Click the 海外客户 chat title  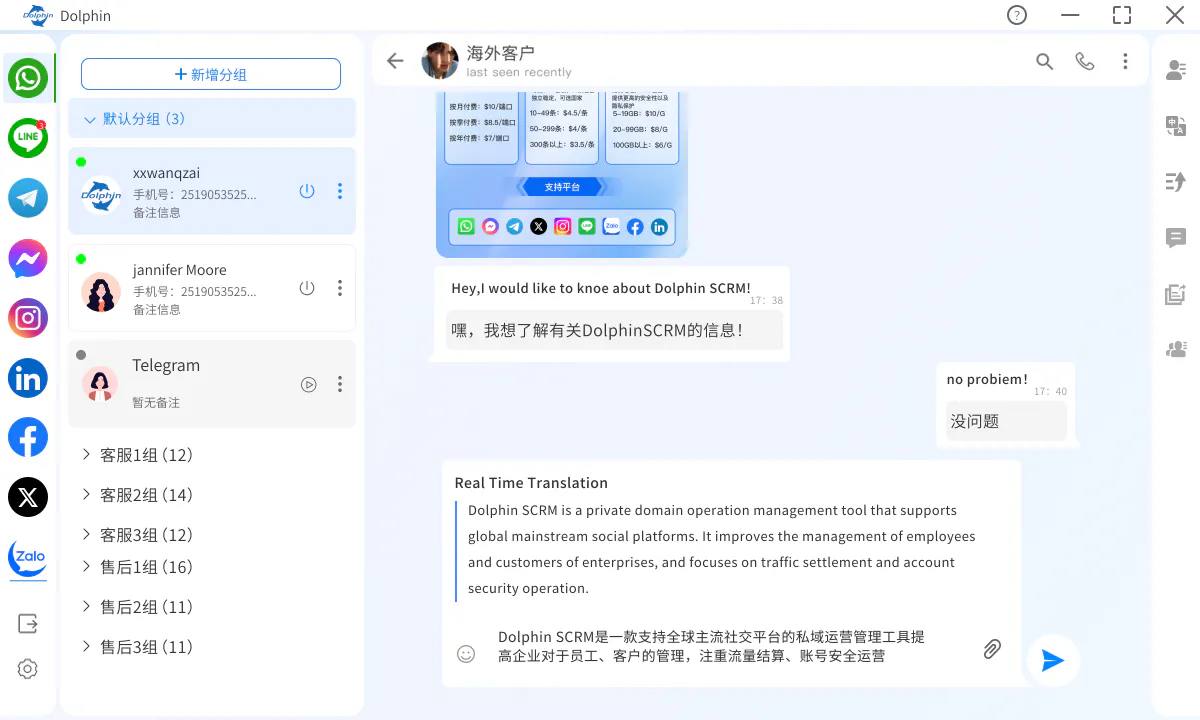(x=501, y=52)
